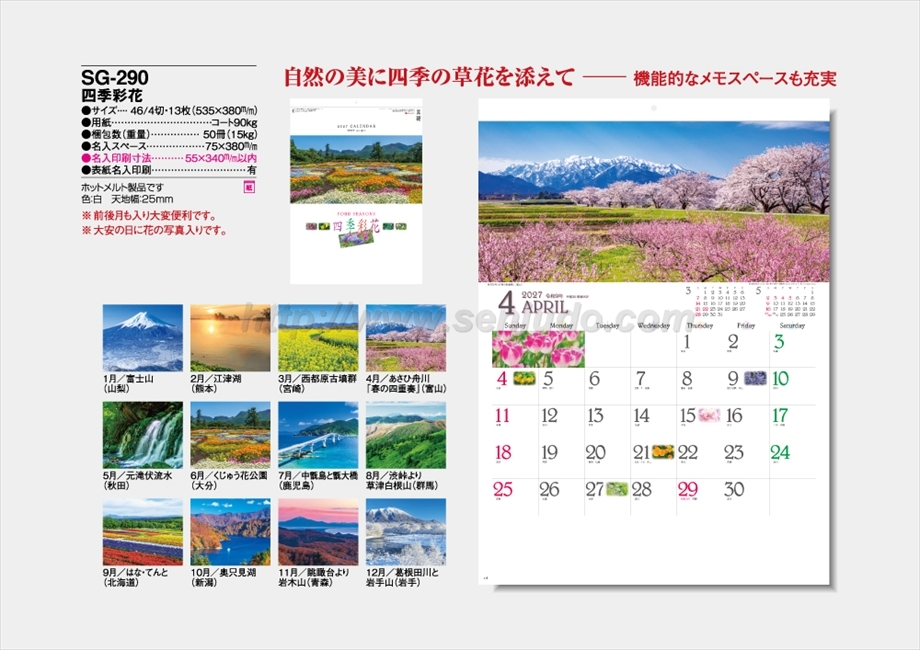920x650 pixels.
Task: Click the red Sunday date 25
Action: [x=503, y=489]
